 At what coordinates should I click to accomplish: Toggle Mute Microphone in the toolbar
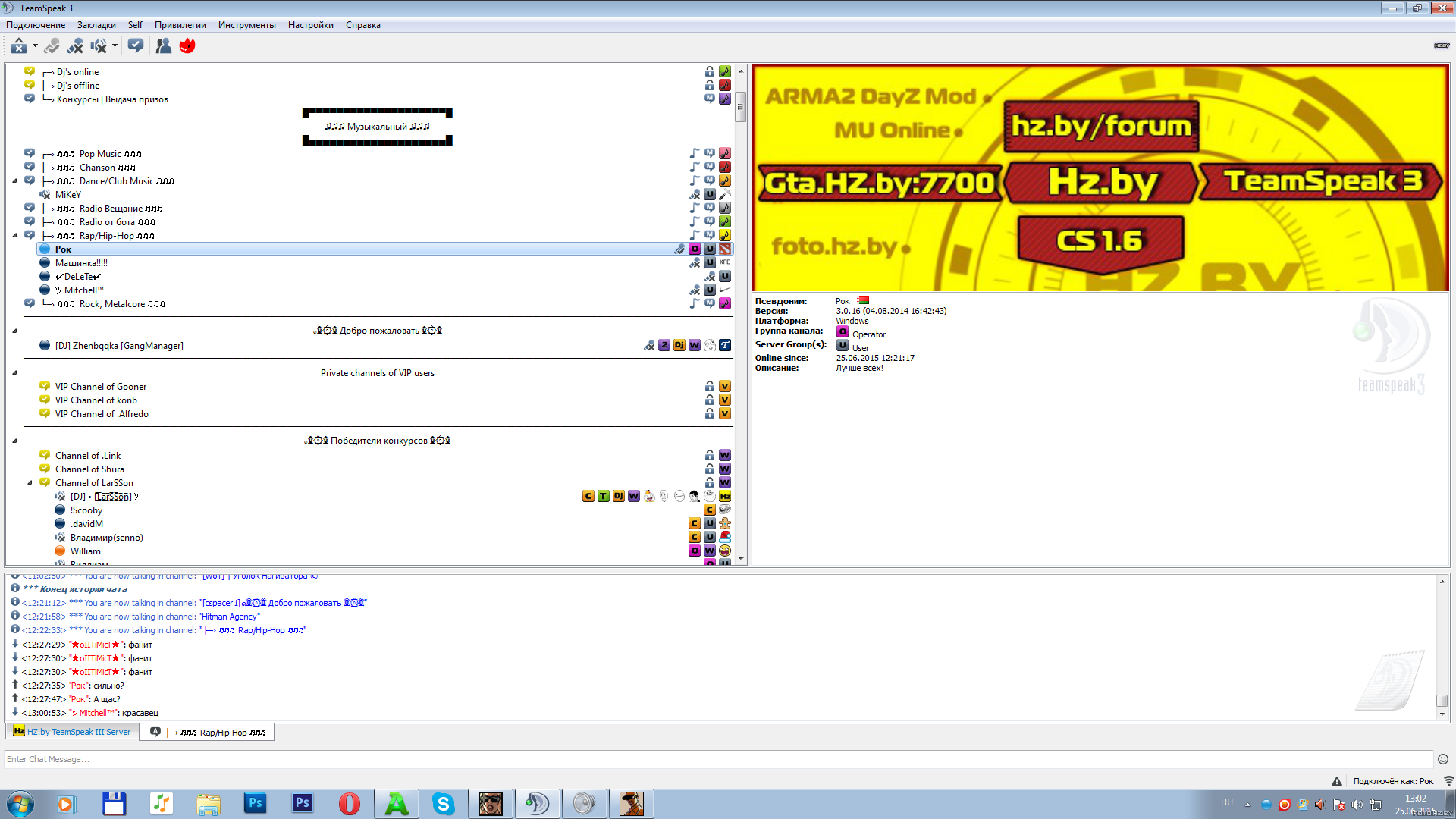click(75, 46)
